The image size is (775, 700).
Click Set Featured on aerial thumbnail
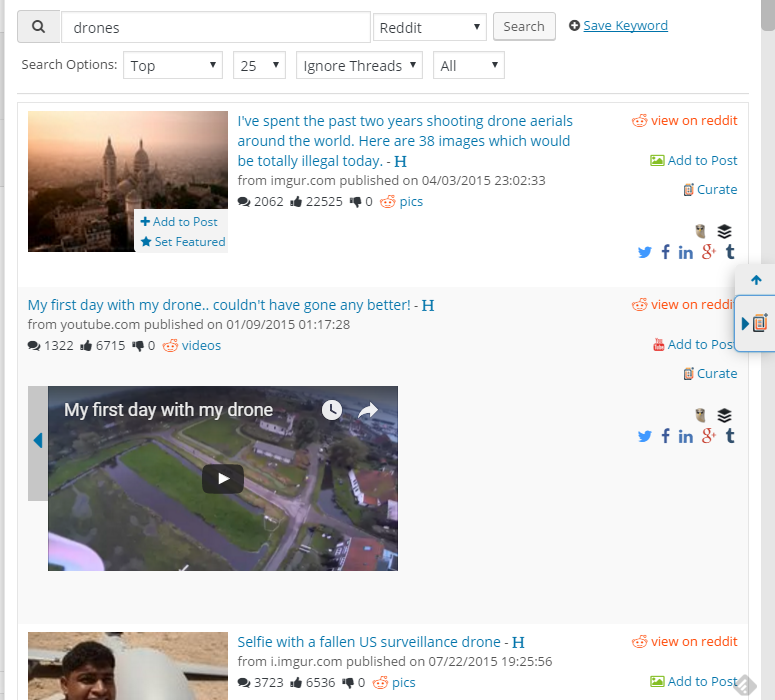pyautogui.click(x=183, y=242)
